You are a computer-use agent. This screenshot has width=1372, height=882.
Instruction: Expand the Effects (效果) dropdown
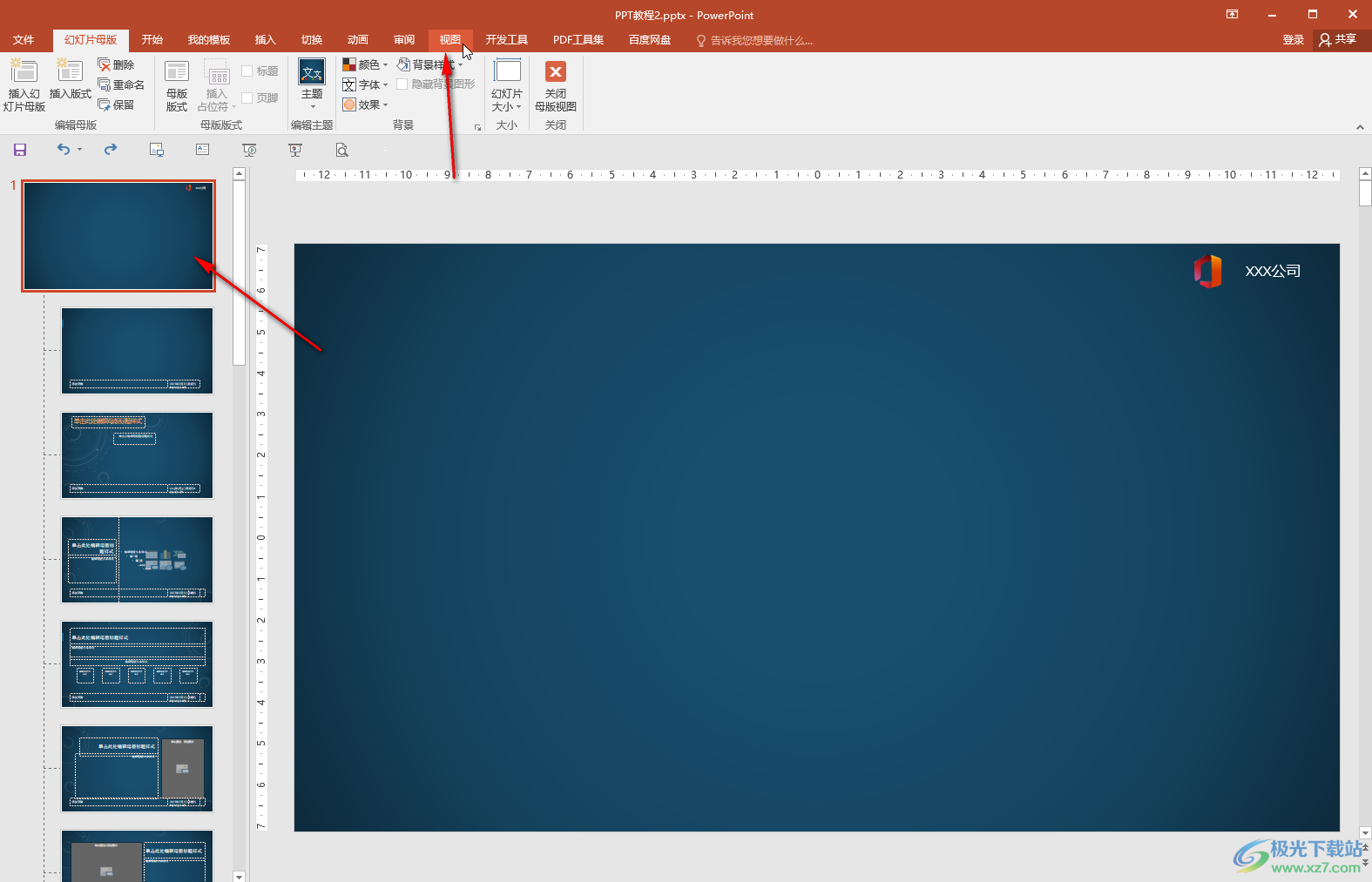365,104
